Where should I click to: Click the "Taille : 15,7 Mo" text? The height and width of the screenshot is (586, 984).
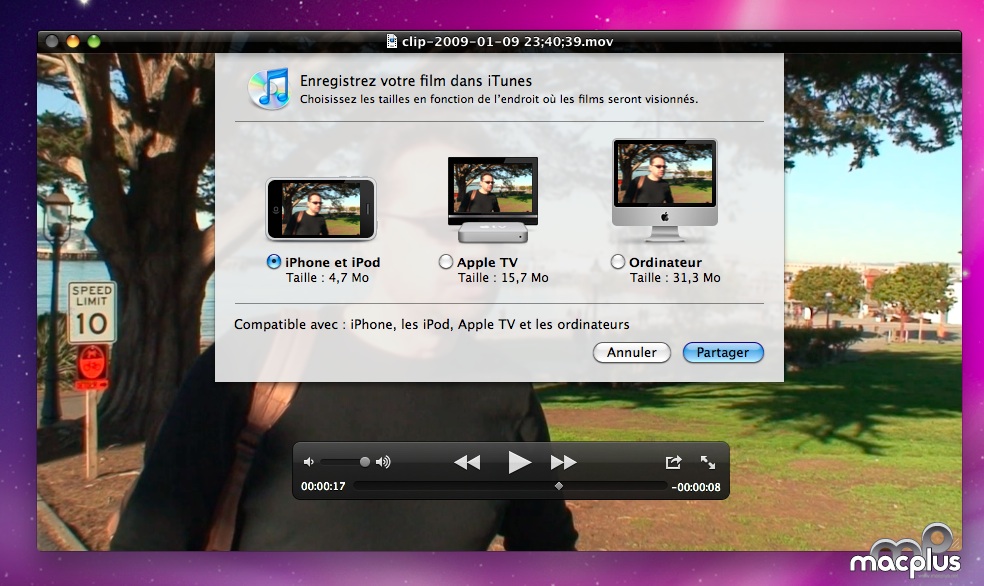(503, 278)
